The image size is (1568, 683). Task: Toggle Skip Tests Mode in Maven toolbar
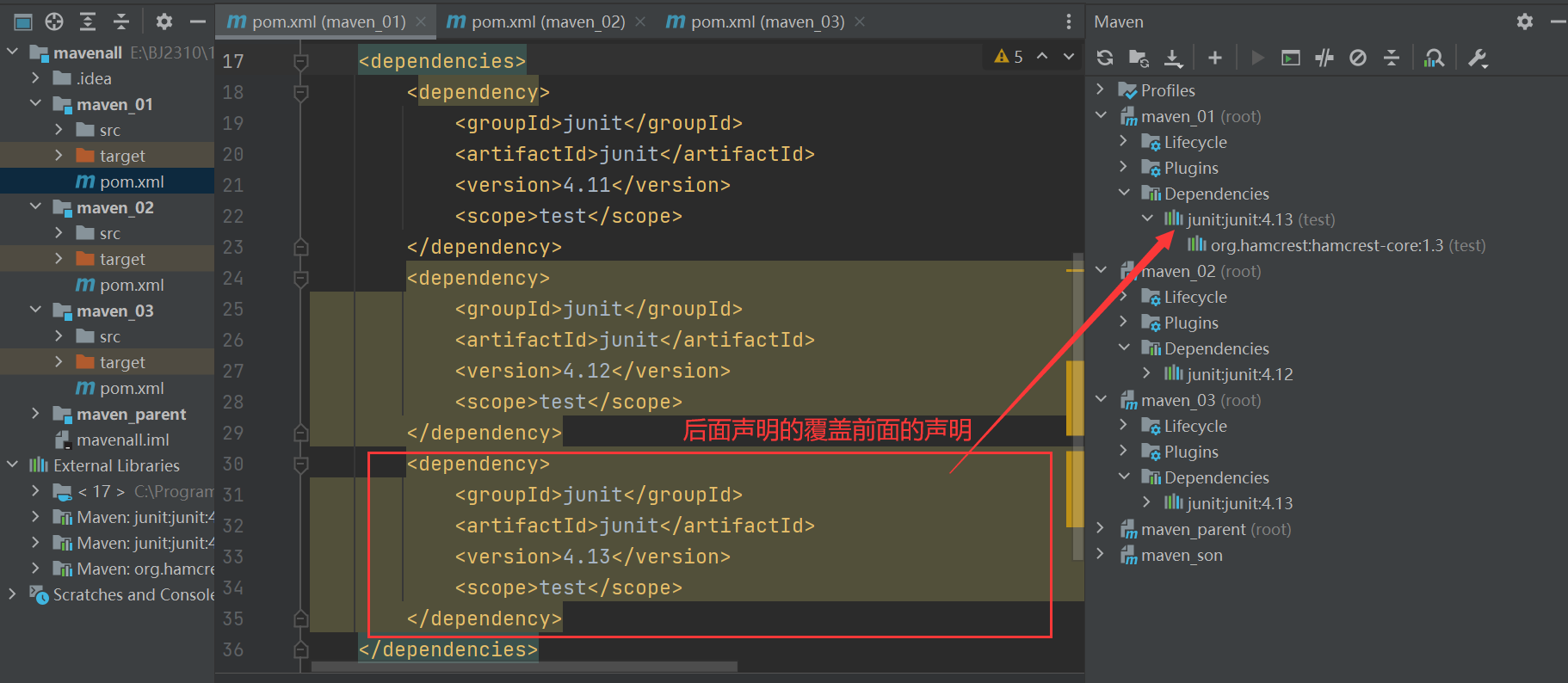(x=1358, y=58)
